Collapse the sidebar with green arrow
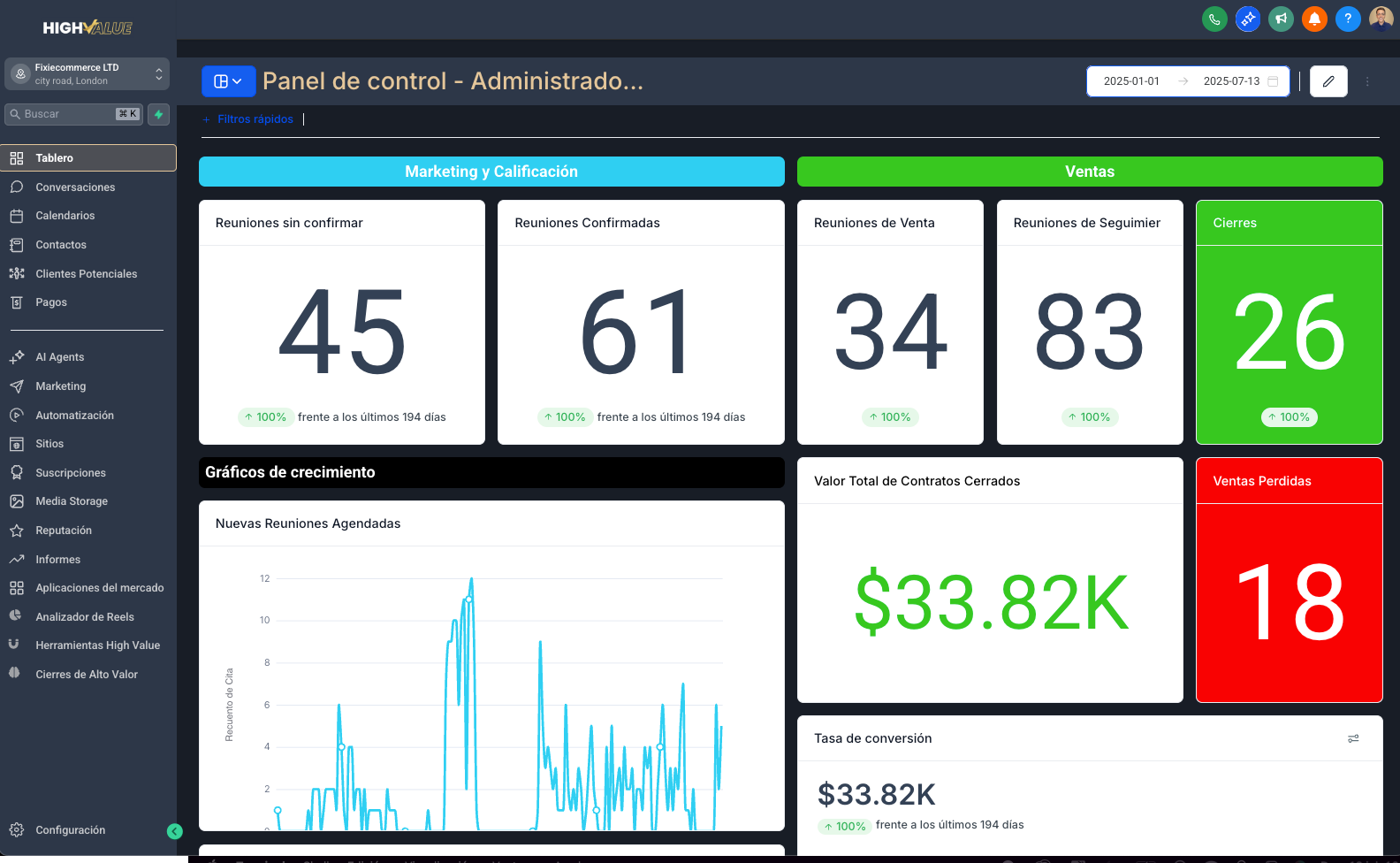 coord(175,831)
